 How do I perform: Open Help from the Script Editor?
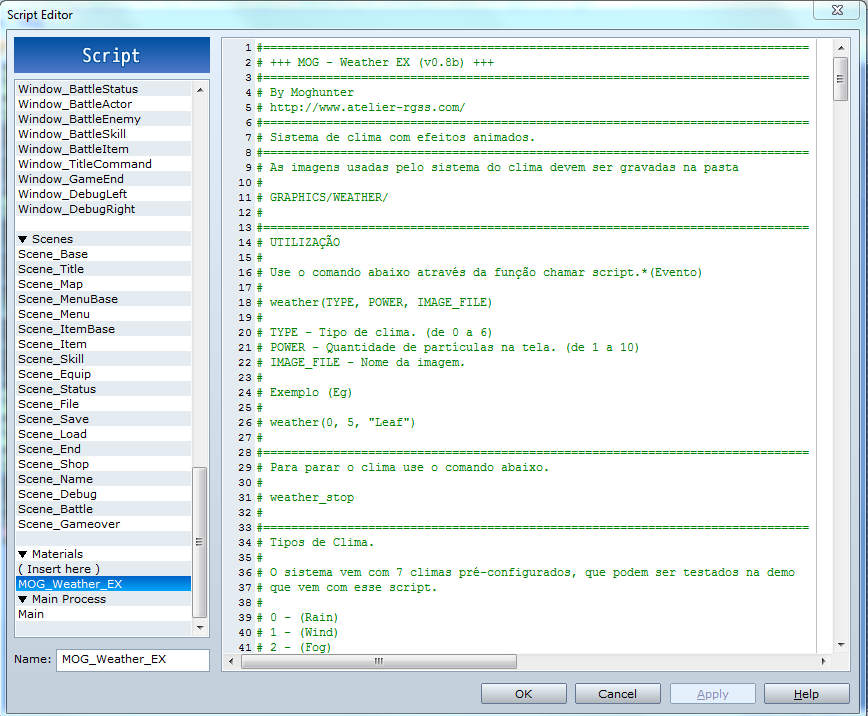coord(806,693)
